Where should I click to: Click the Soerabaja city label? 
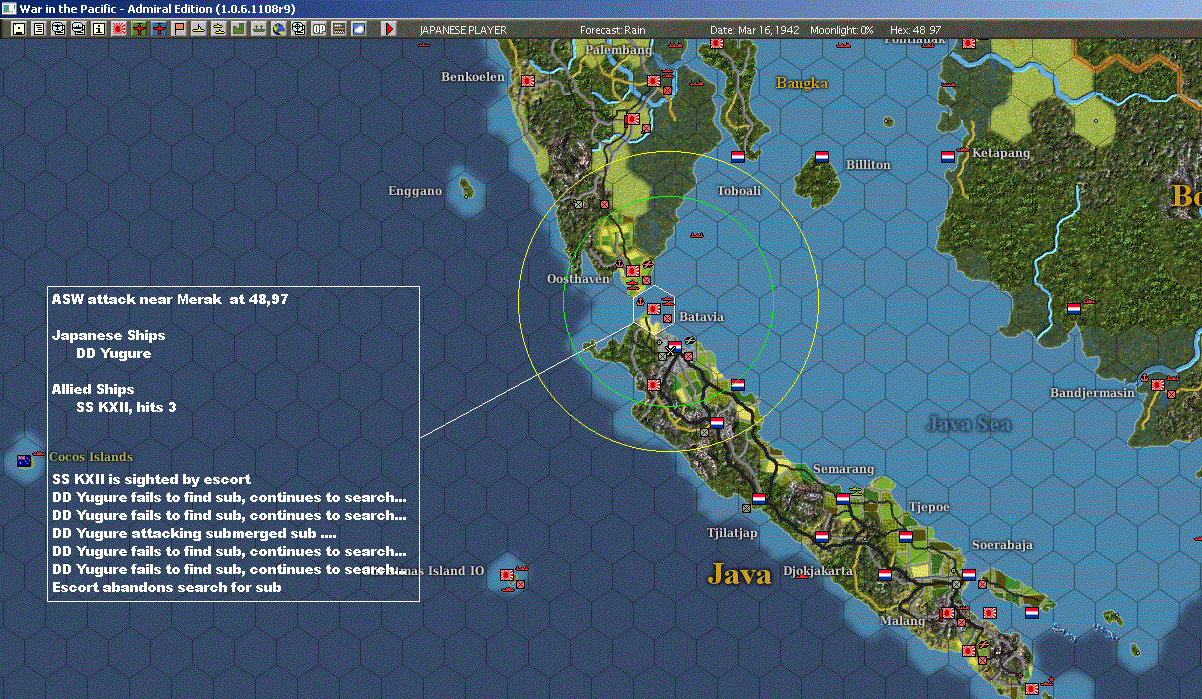pos(1002,545)
